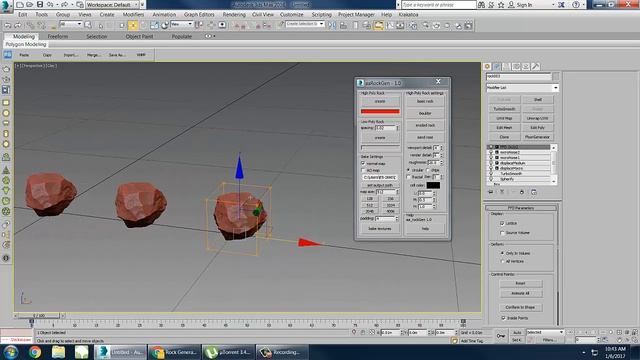Open the Selected key filter dropdown

[x=545, y=332]
